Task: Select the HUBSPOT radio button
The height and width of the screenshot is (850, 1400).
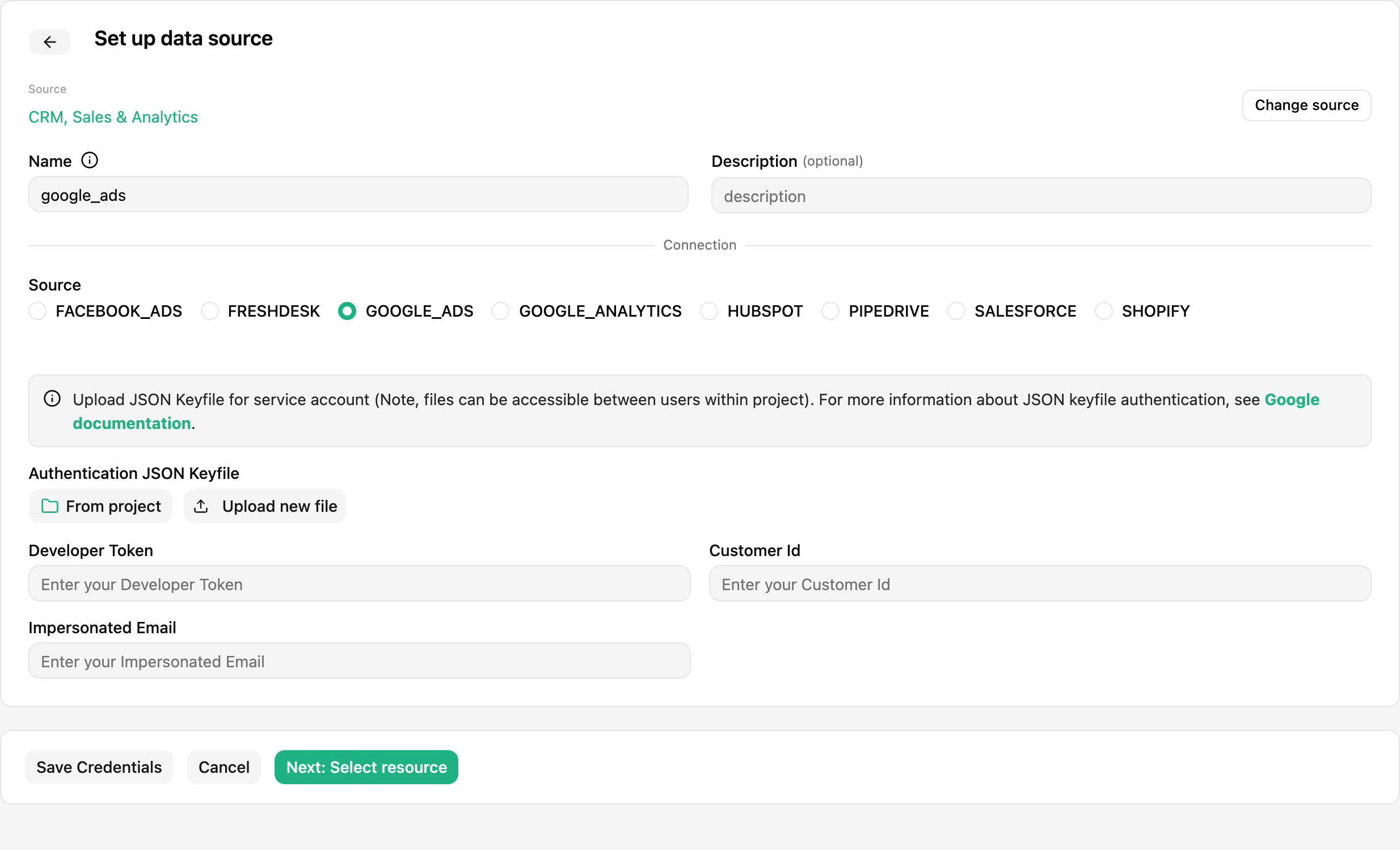Action: 709,311
